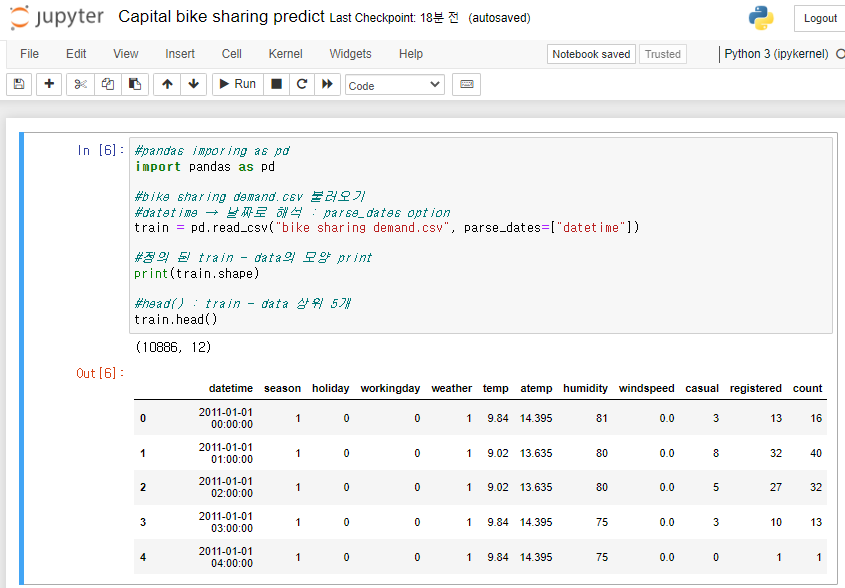The height and width of the screenshot is (588, 845).
Task: Click Python 3 (ipykernel) kernel name
Action: (x=776, y=54)
